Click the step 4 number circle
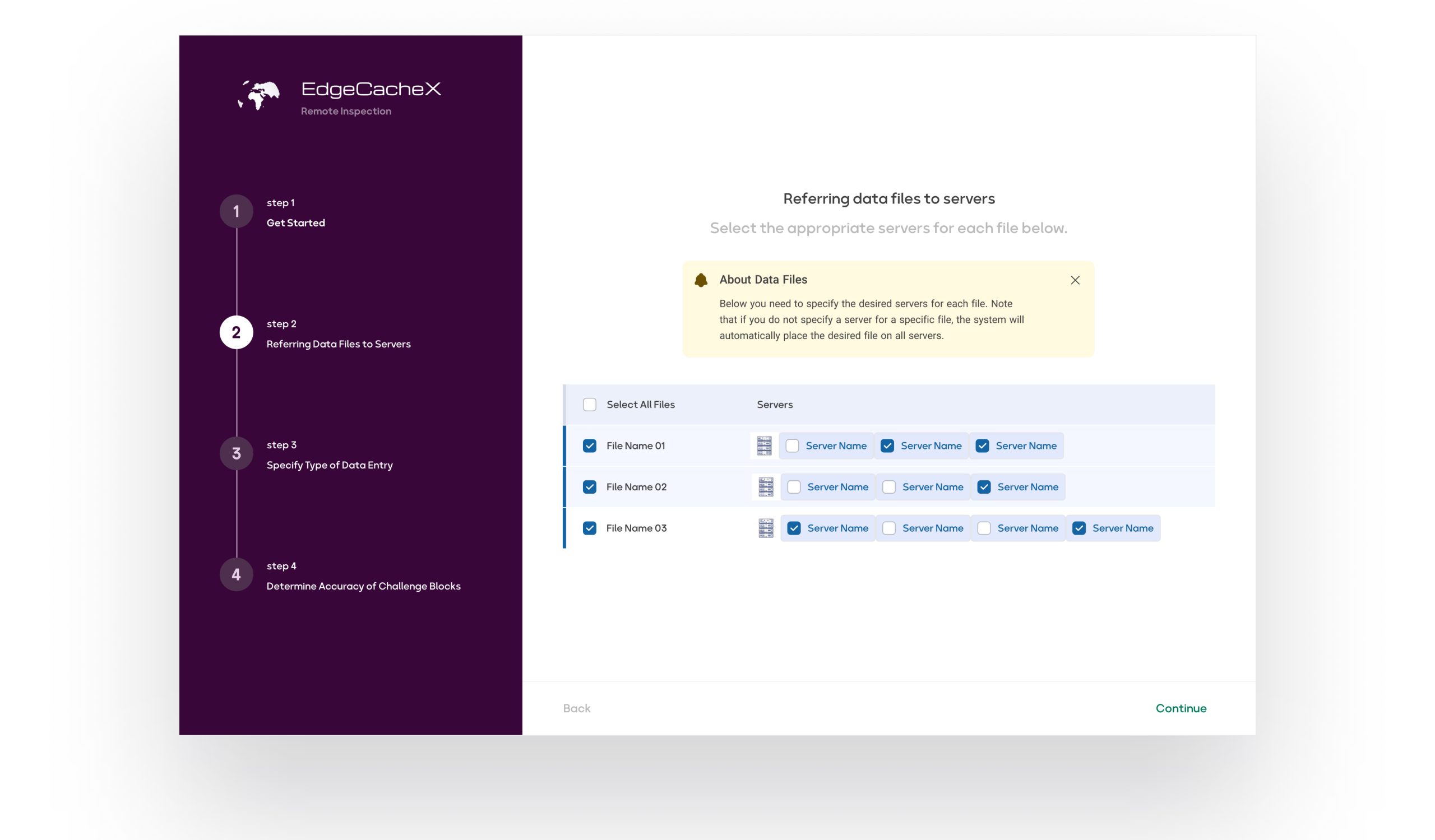 point(237,575)
